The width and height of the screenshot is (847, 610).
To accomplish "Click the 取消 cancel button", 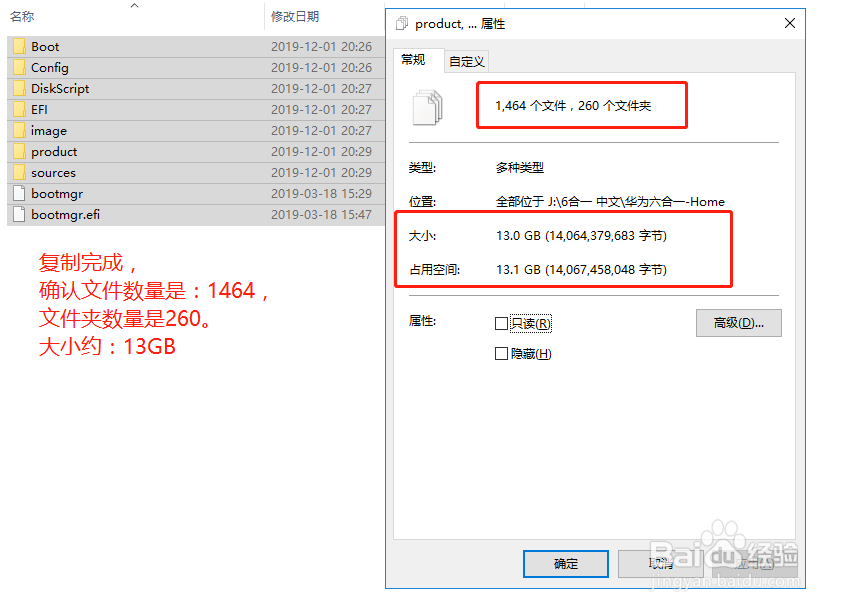I will [661, 564].
